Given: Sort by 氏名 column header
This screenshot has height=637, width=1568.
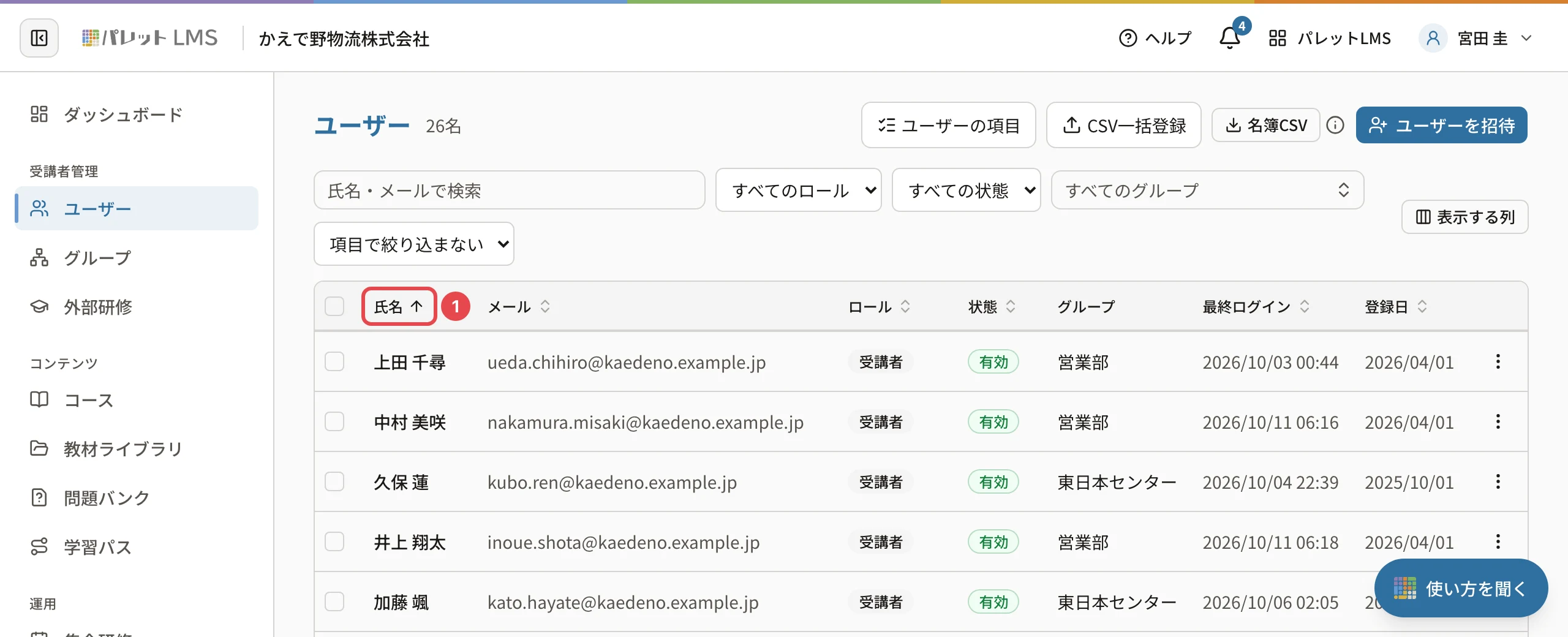Looking at the screenshot, I should click(399, 306).
